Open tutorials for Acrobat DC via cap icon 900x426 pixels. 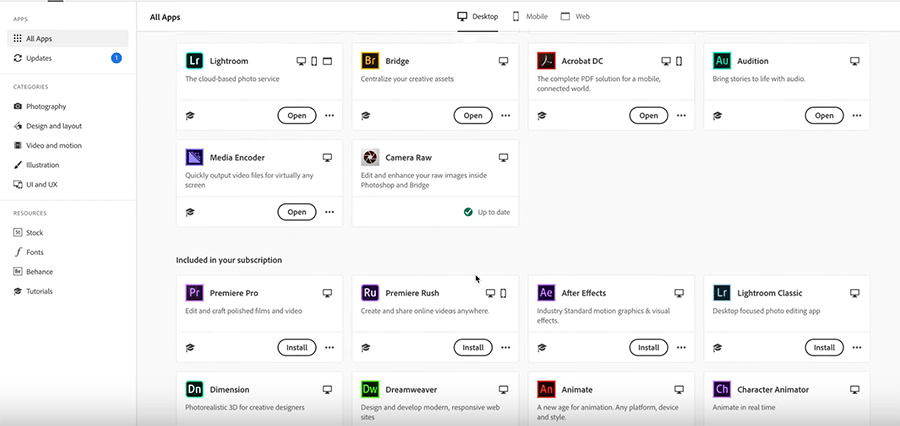point(541,115)
